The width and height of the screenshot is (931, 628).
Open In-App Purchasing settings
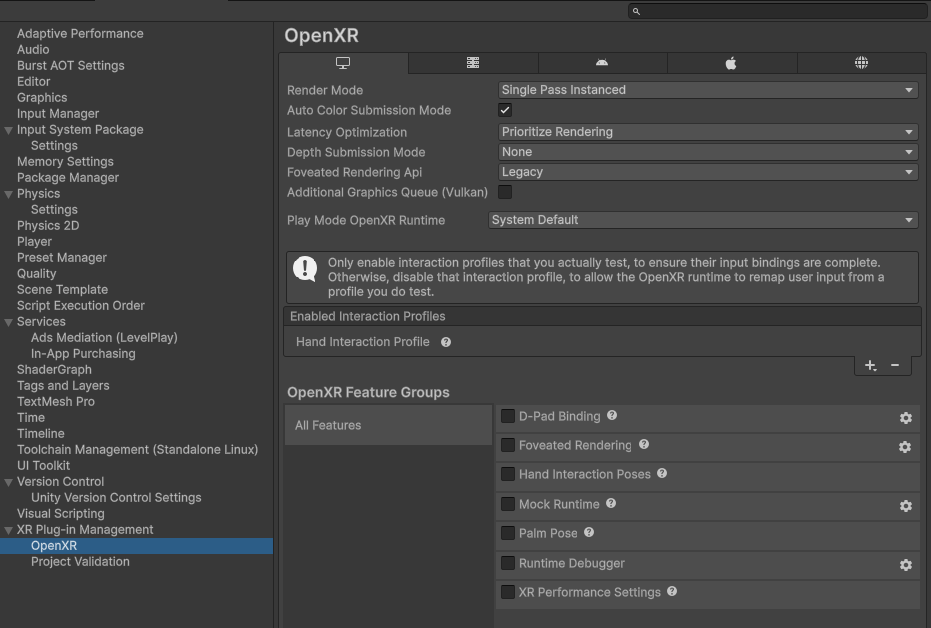coord(83,354)
